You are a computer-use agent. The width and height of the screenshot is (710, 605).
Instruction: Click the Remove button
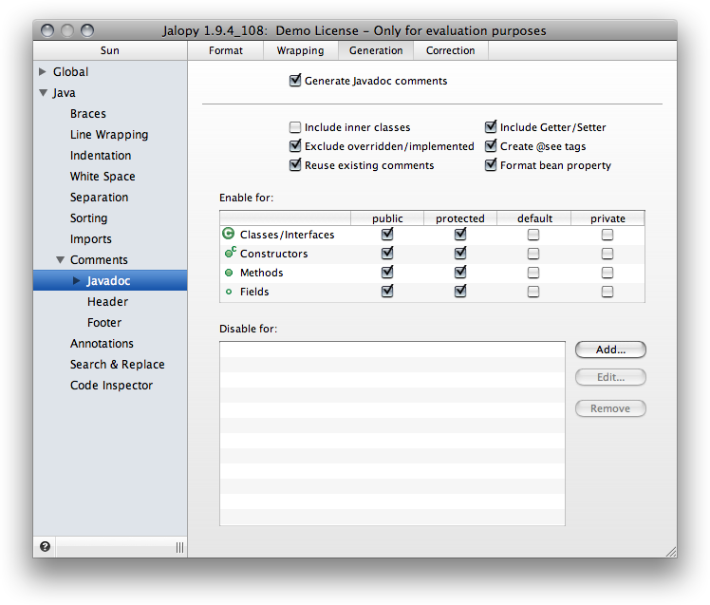[610, 408]
